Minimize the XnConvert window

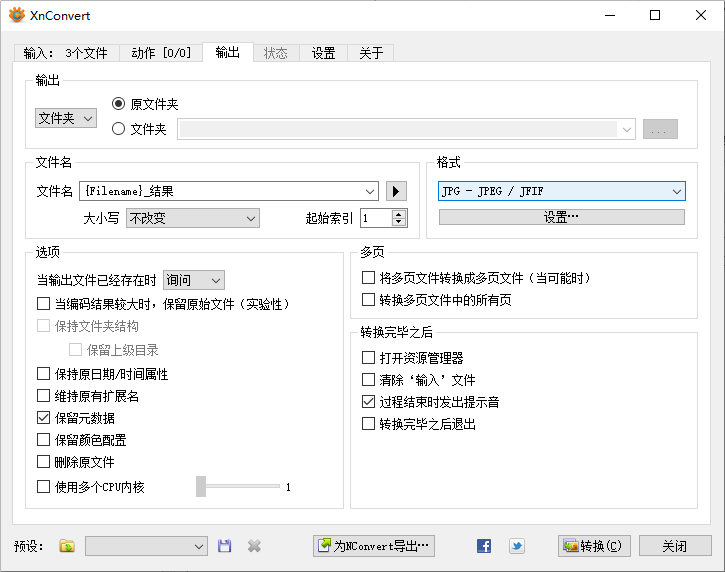[x=610, y=15]
